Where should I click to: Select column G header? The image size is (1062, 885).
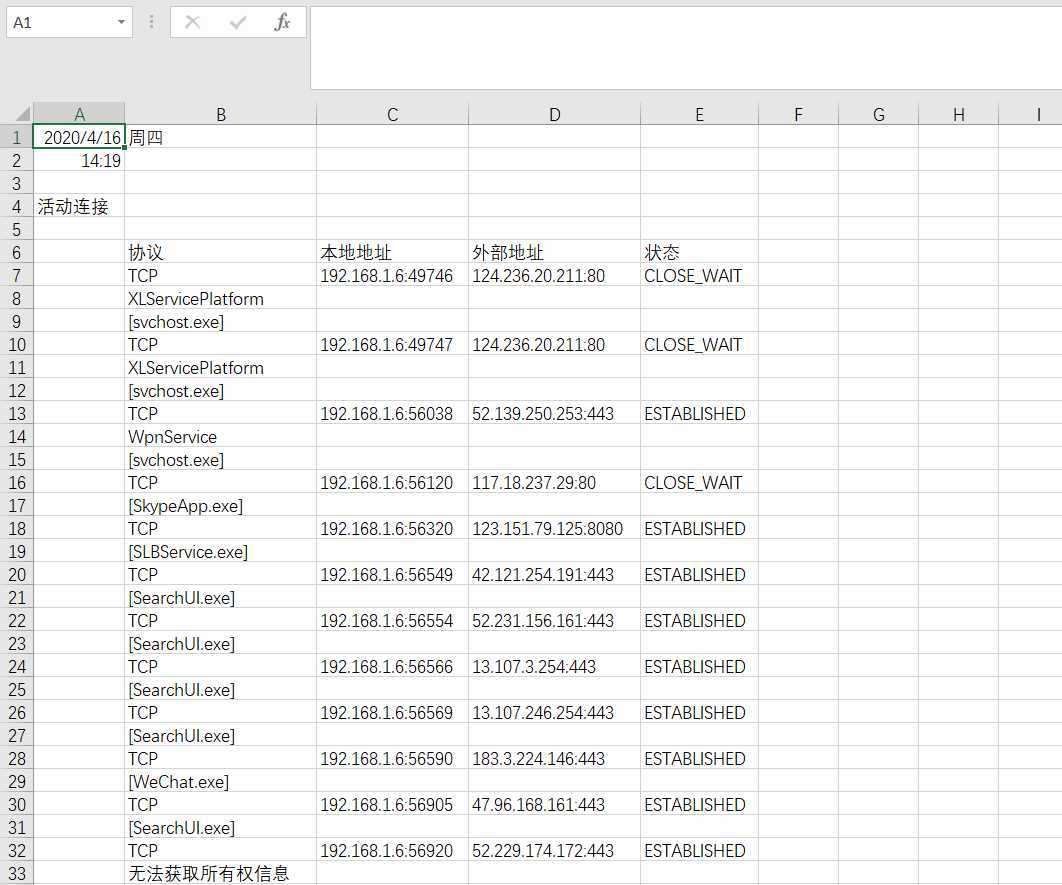click(x=878, y=115)
